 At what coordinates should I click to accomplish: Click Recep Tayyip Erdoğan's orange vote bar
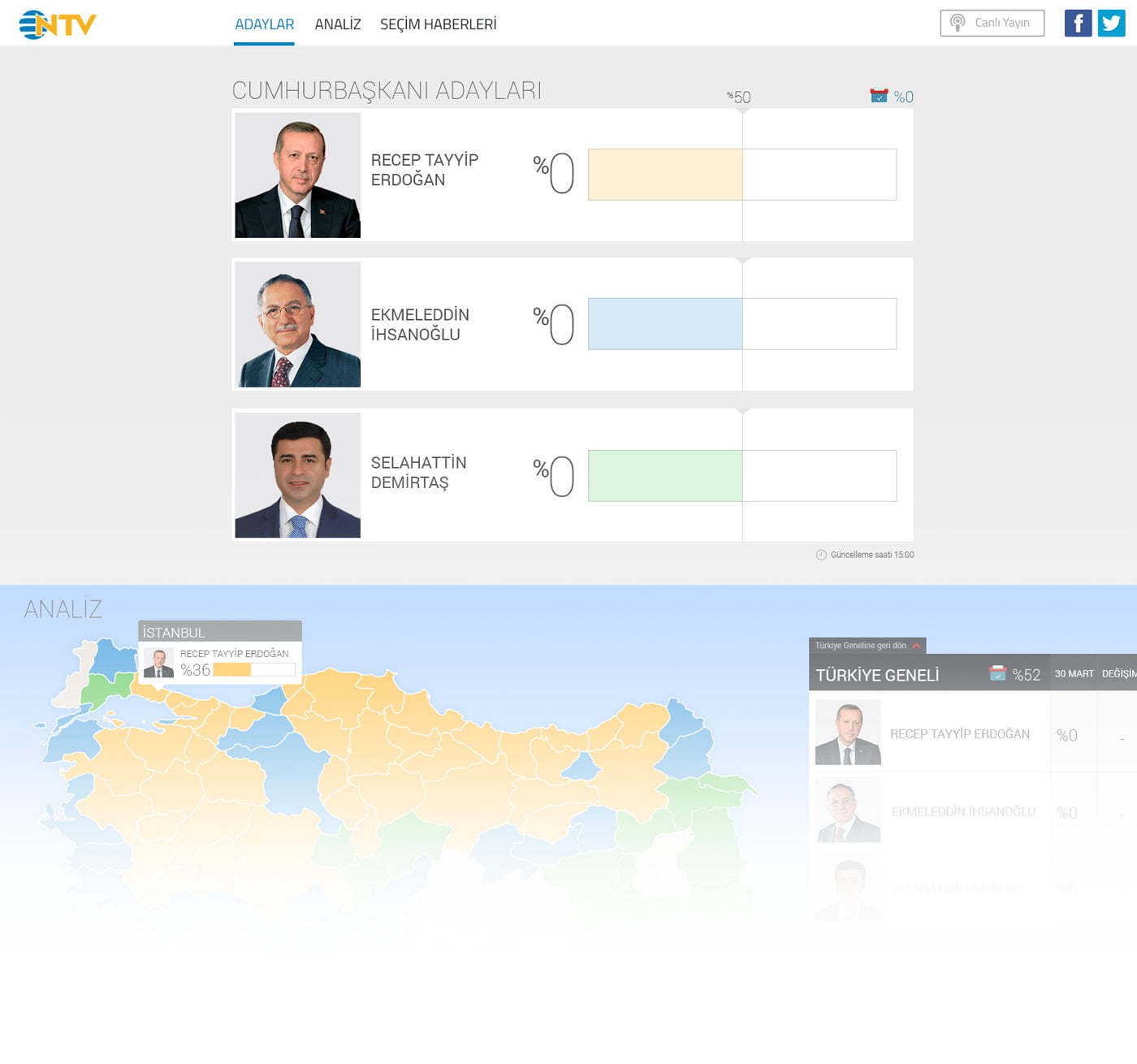[665, 175]
